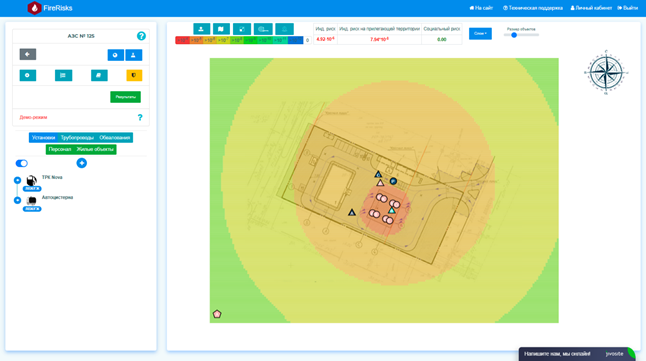Click the yellow shield button
The width and height of the screenshot is (646, 361).
pos(134,75)
